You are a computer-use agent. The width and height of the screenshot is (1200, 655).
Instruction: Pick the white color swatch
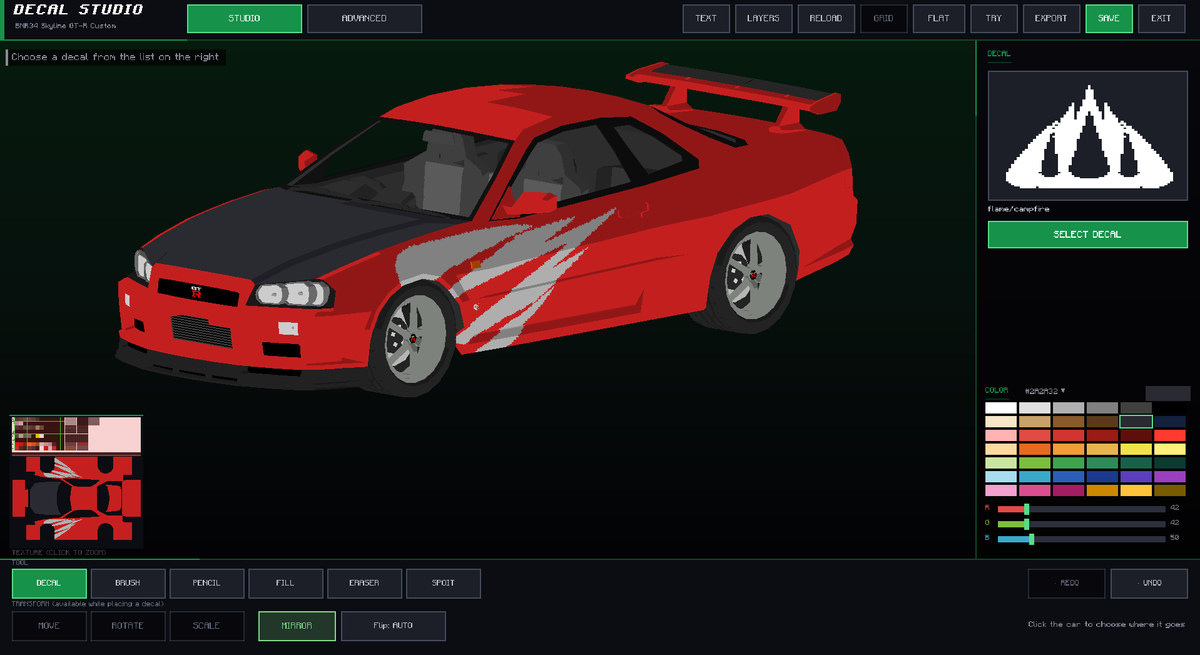point(1001,408)
